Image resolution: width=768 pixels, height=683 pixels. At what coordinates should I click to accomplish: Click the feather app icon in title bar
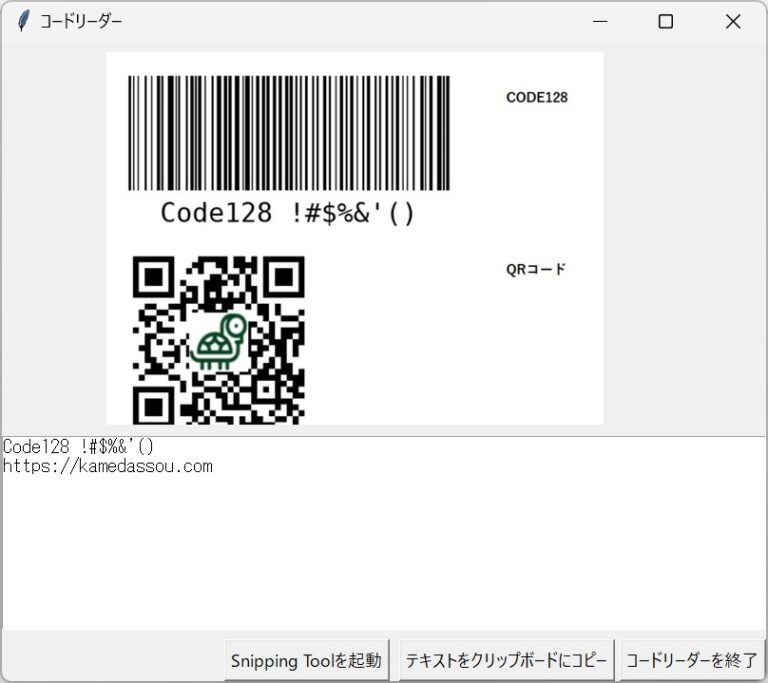point(23,21)
